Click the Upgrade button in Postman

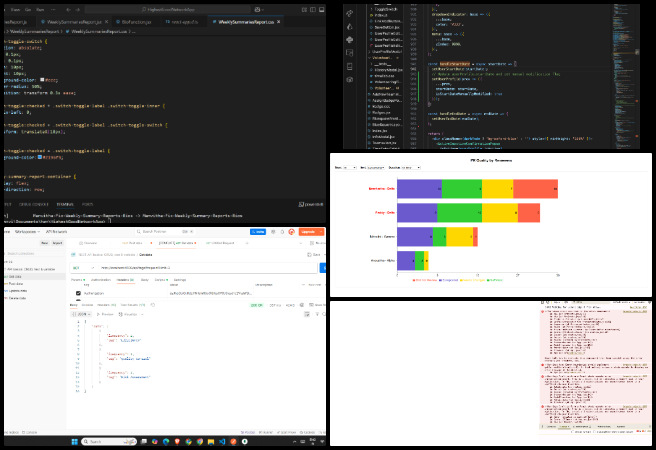(x=309, y=232)
